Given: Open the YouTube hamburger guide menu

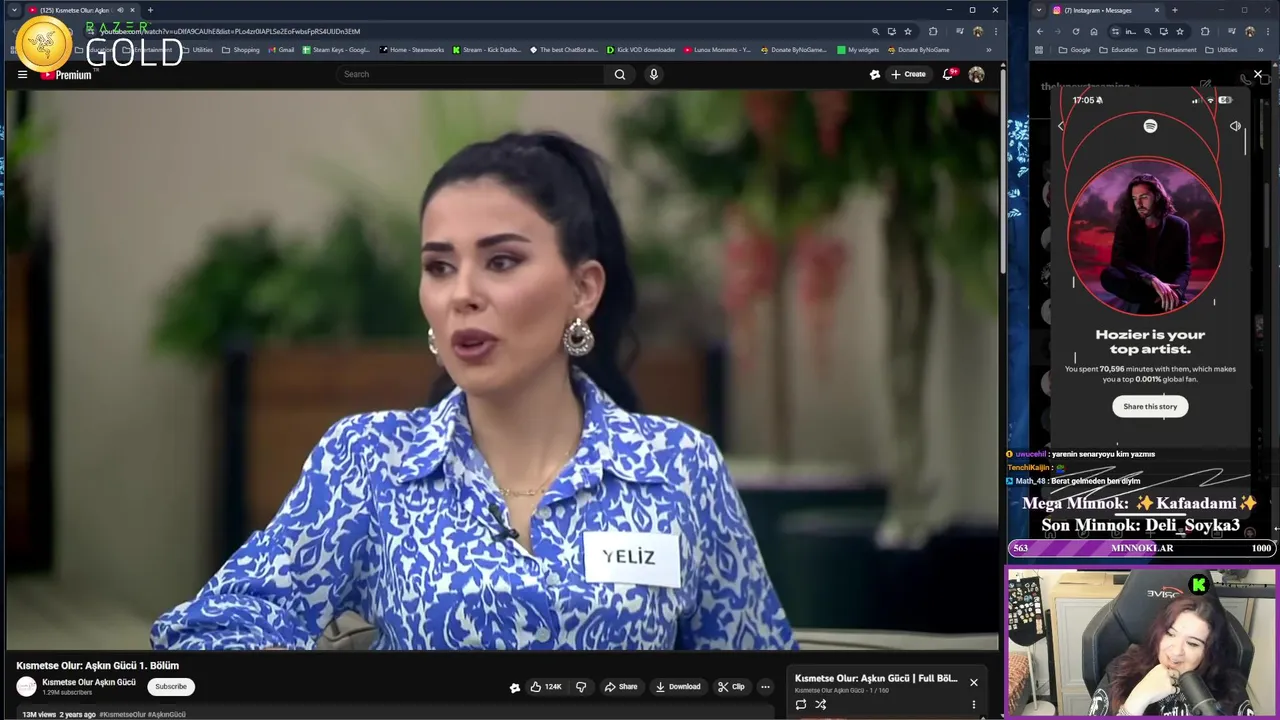Looking at the screenshot, I should 22,74.
